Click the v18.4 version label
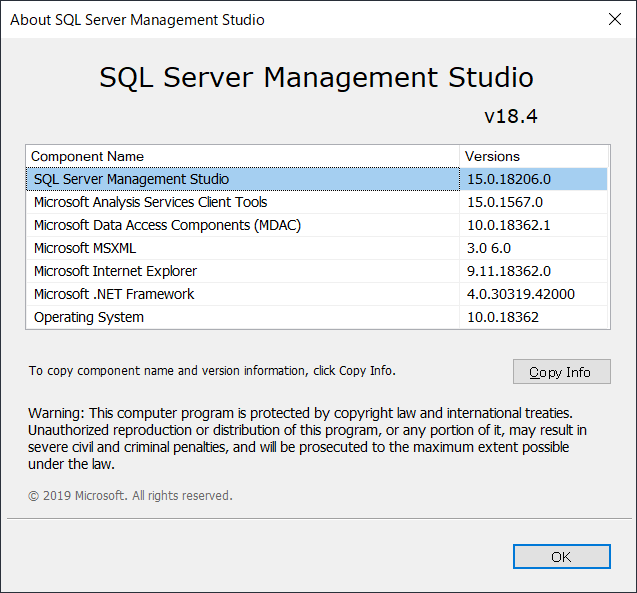Image resolution: width=637 pixels, height=593 pixels. 510,116
